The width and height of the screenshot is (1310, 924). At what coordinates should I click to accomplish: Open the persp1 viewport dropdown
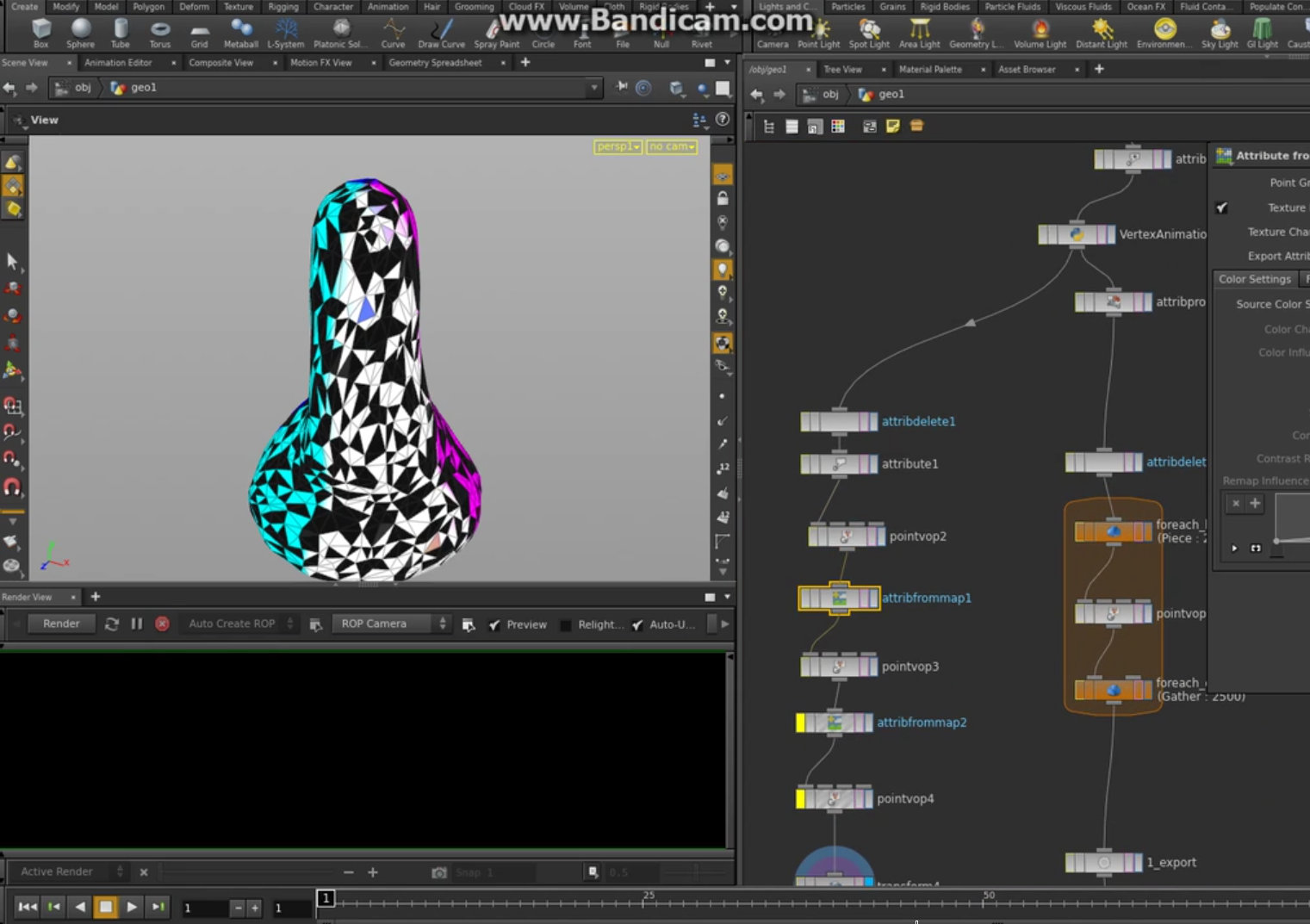[618, 147]
